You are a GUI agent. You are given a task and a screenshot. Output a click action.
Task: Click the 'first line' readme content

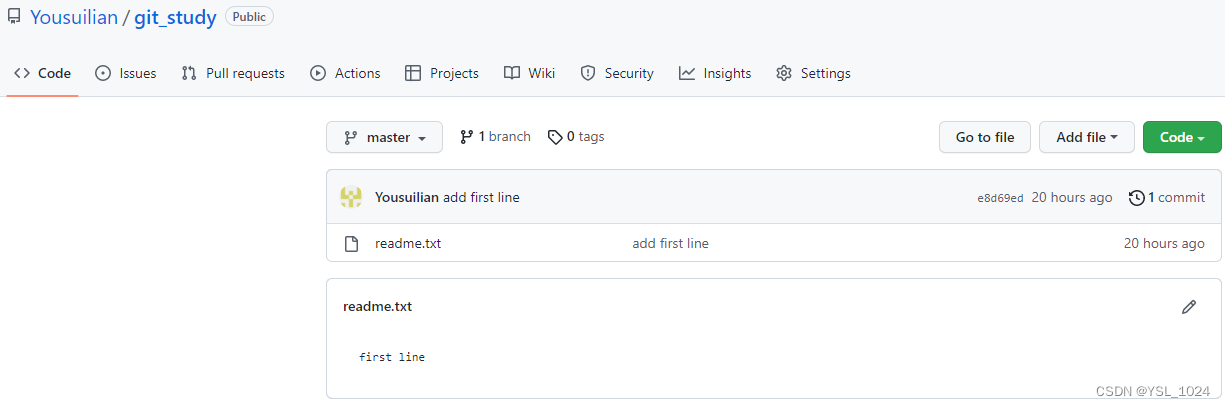(x=392, y=357)
